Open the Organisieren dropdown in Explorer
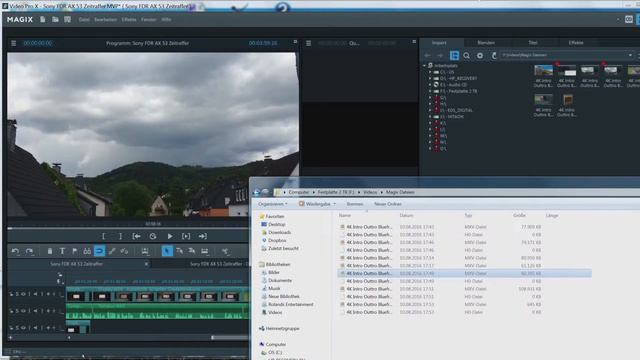The image size is (640, 360). pyautogui.click(x=273, y=204)
